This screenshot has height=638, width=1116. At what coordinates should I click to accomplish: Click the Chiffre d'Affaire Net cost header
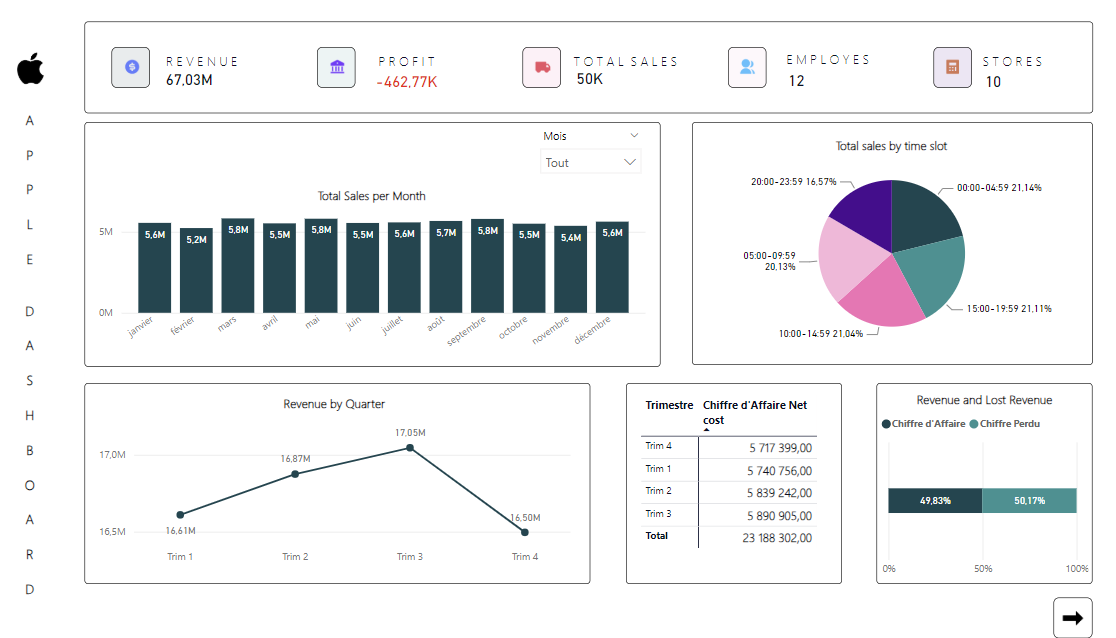tap(755, 412)
